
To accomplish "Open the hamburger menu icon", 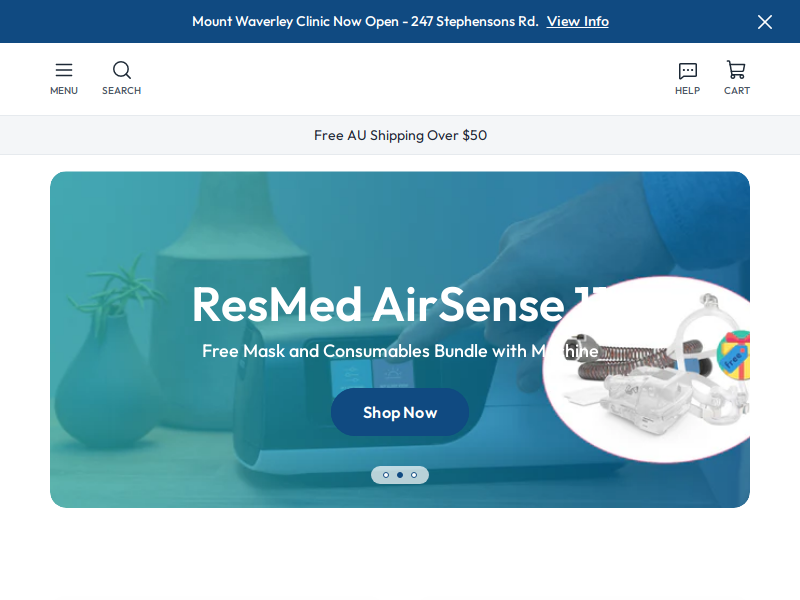I will point(64,70).
